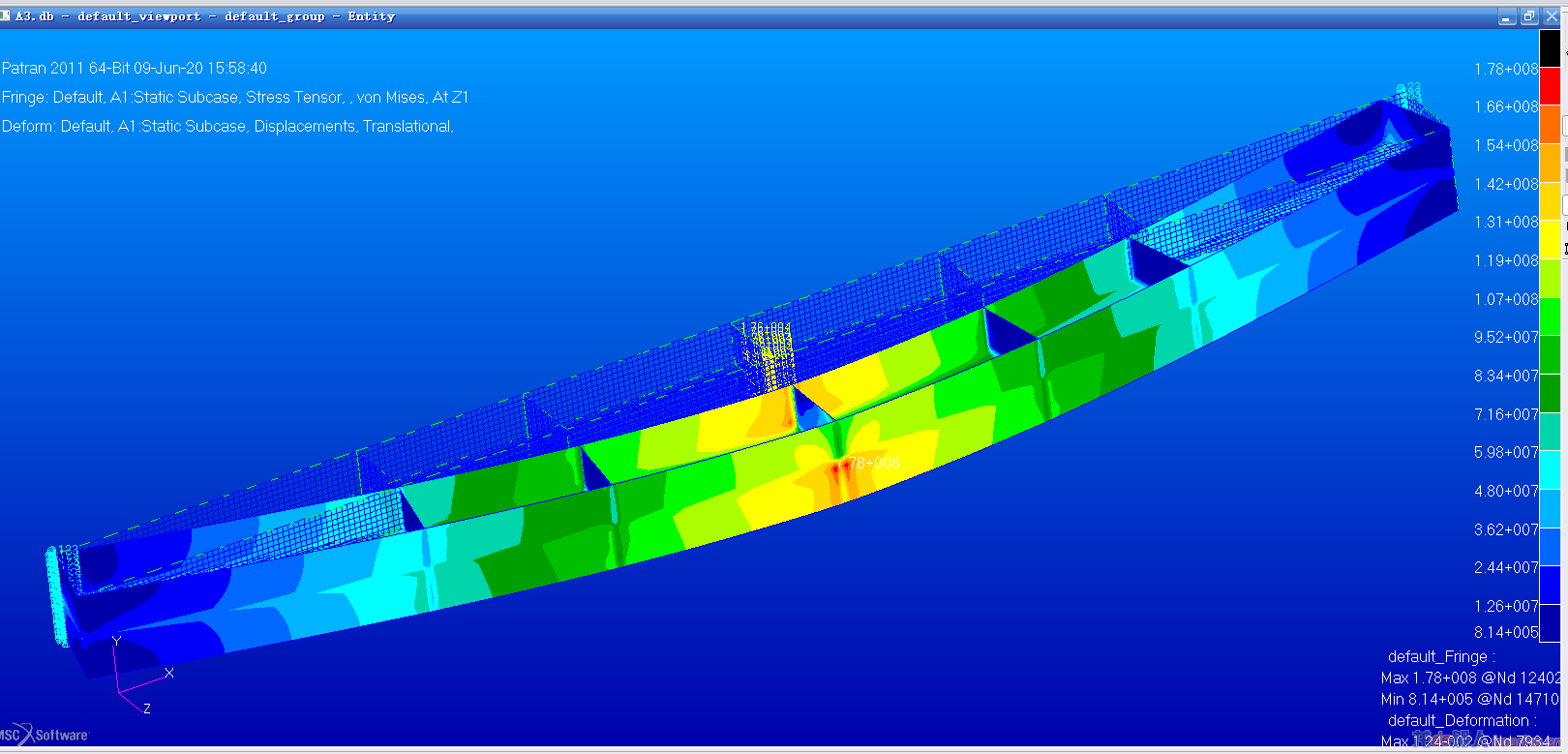Minimize the default_viewport window
The height and width of the screenshot is (754, 1568).
point(1506,16)
